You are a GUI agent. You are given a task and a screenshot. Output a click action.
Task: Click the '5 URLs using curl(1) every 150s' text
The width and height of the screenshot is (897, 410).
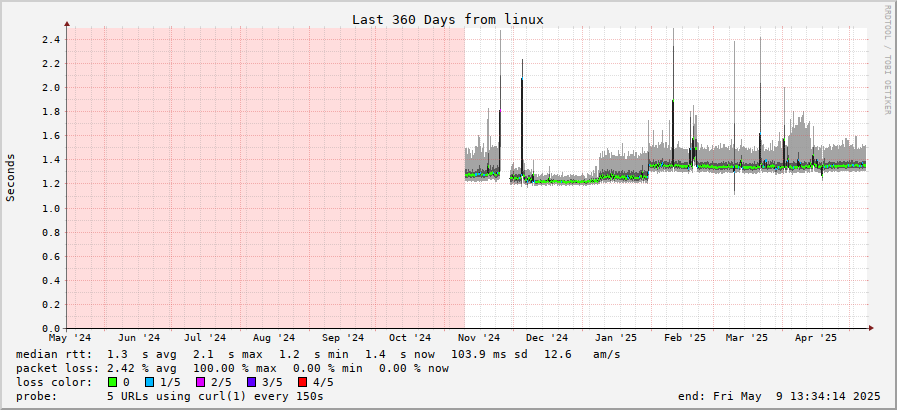tap(216, 396)
